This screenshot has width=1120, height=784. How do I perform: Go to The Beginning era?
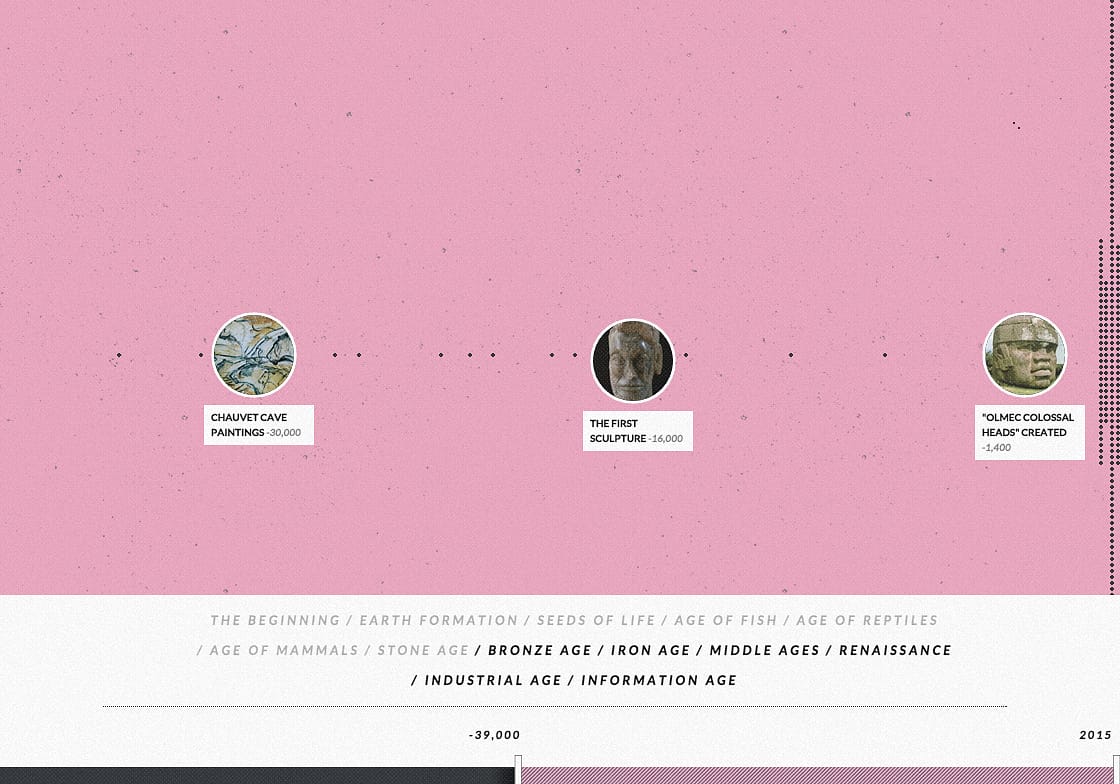coord(274,620)
